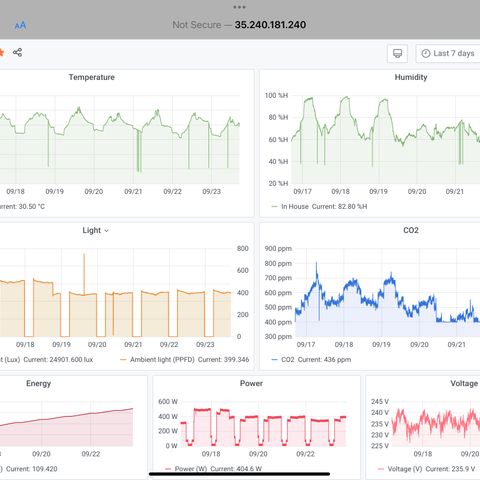480x480 pixels.
Task: Click the Current: 30.50 °C temperature value
Action: pos(22,206)
